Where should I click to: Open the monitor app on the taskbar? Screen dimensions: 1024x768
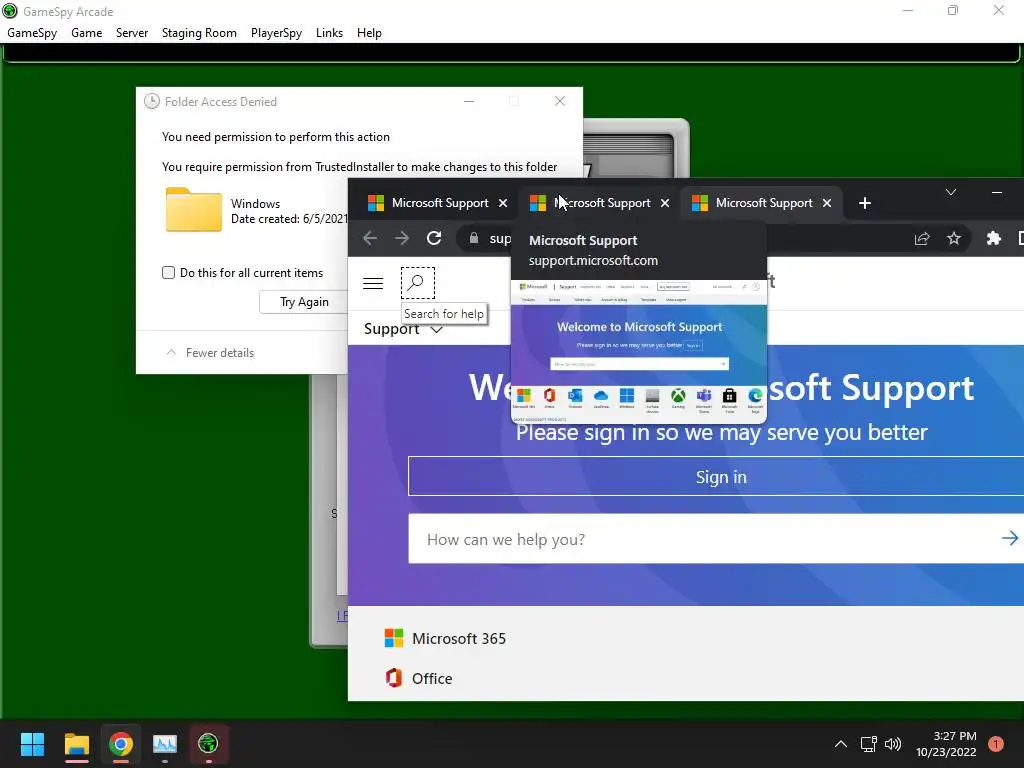[165, 744]
